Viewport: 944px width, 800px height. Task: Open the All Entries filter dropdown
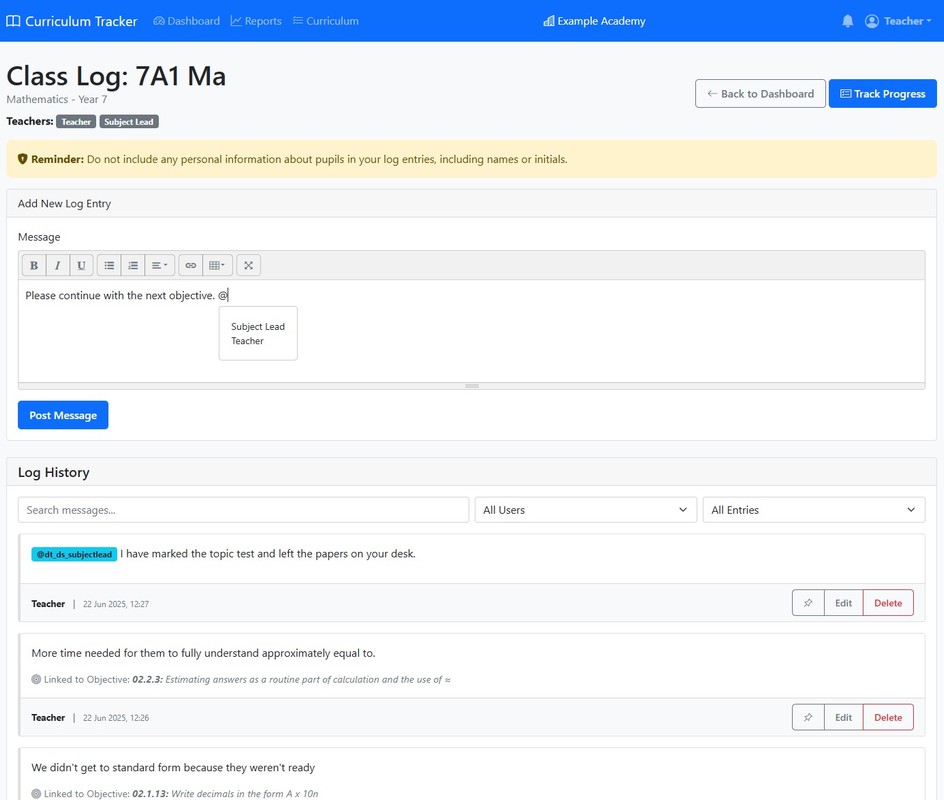[x=813, y=510]
